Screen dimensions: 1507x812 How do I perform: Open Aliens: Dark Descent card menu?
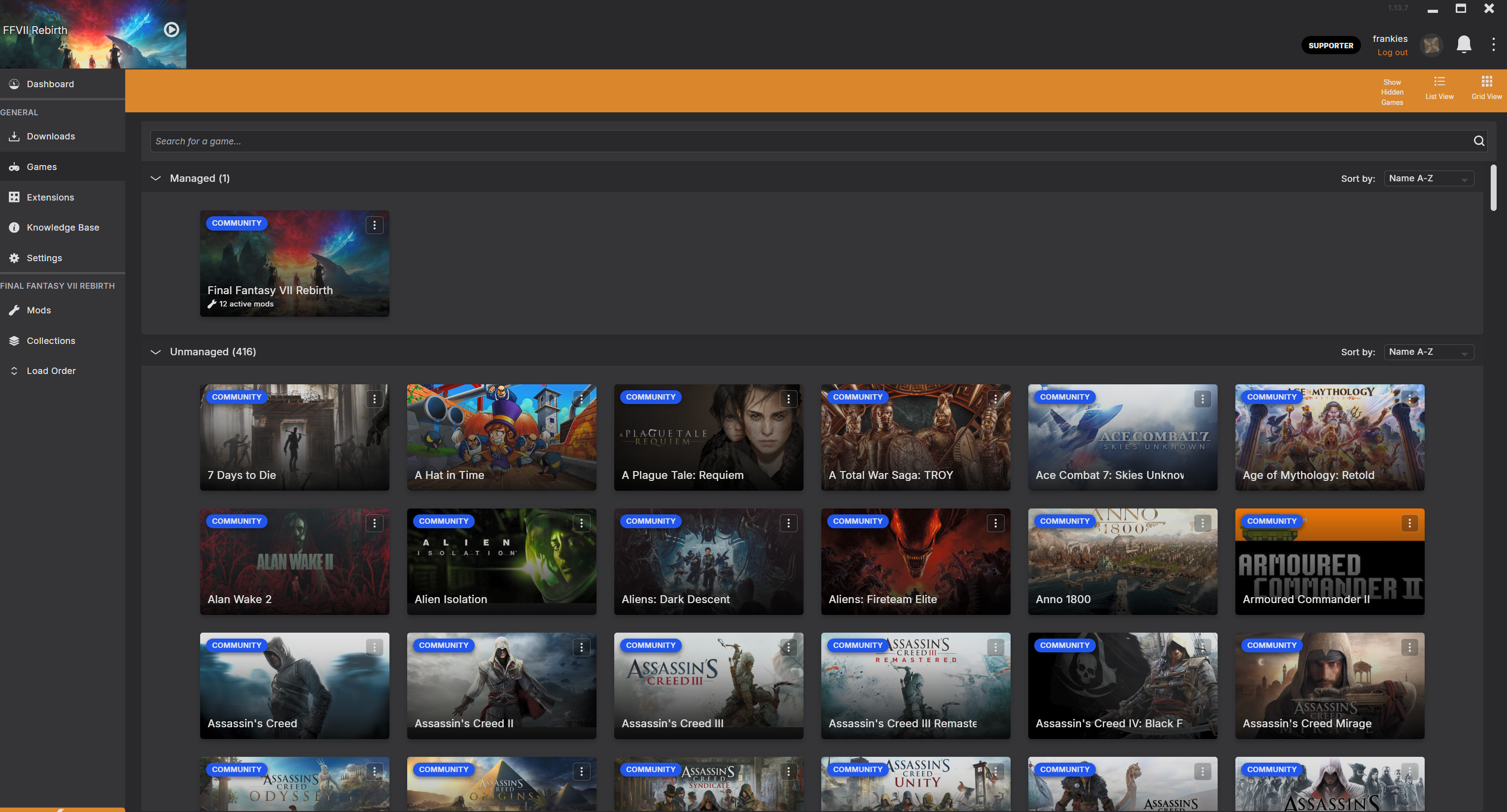(789, 523)
